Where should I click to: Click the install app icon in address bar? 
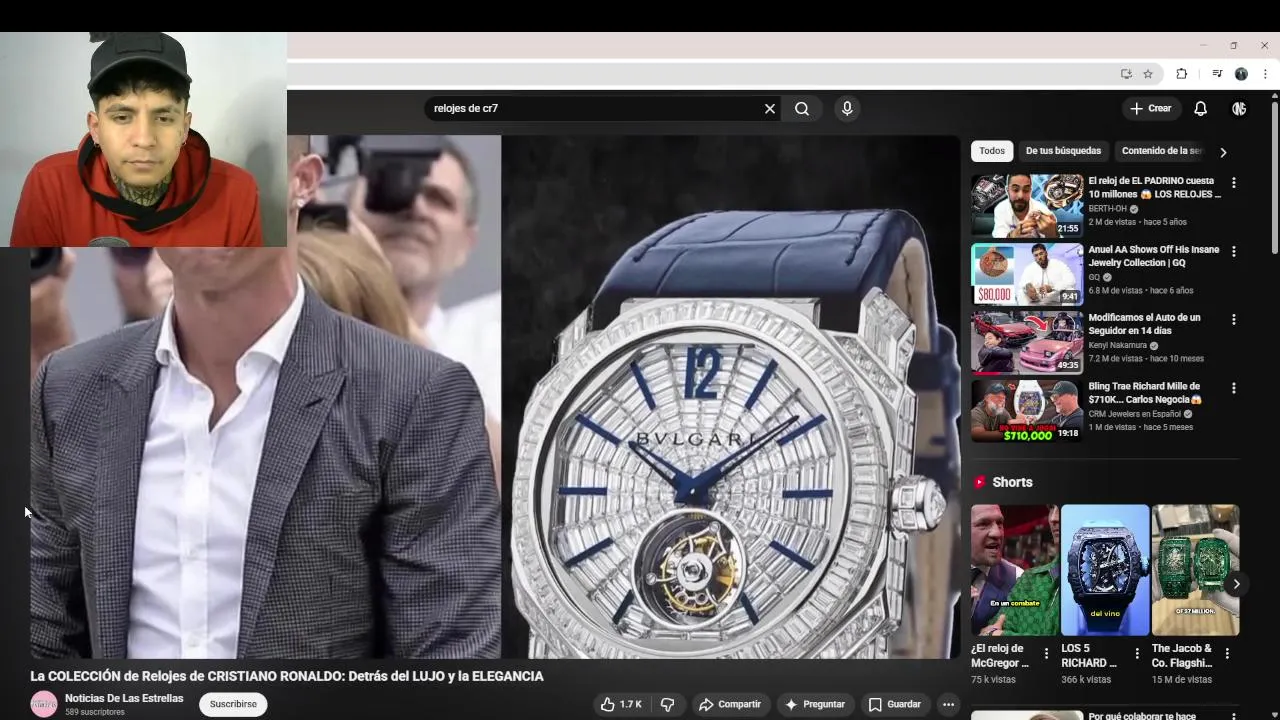1126,74
